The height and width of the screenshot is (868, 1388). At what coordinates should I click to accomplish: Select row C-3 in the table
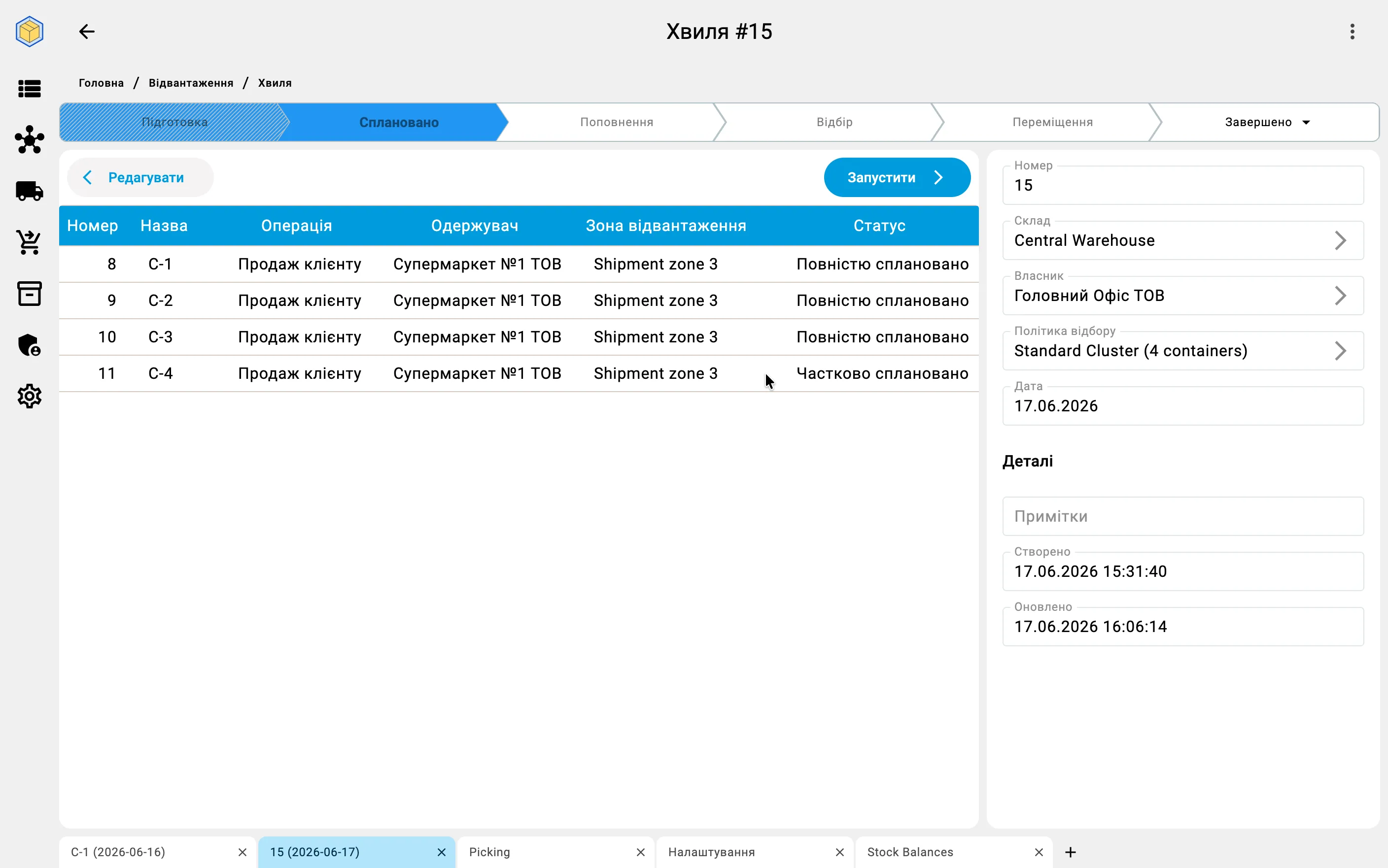click(519, 337)
